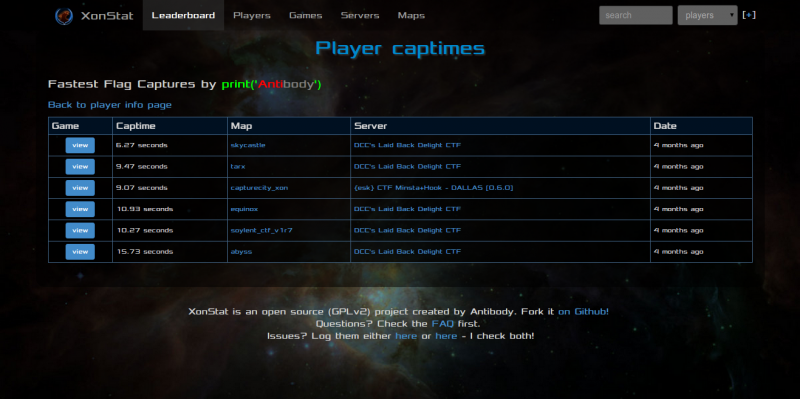Open the capturecity_xon map link

(259, 188)
